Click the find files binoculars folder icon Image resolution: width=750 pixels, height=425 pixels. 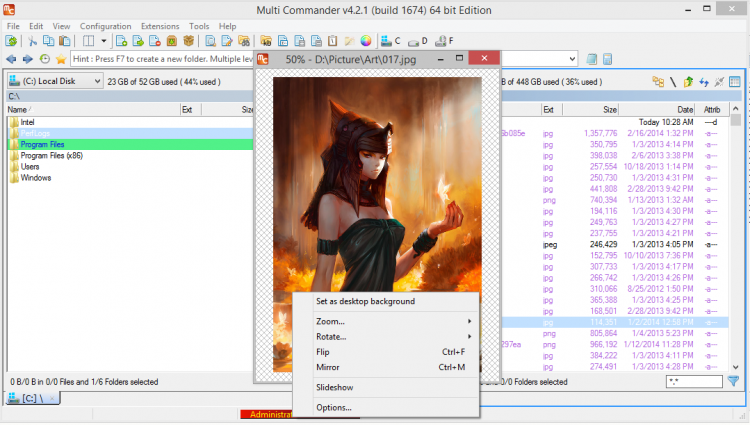coord(244,41)
